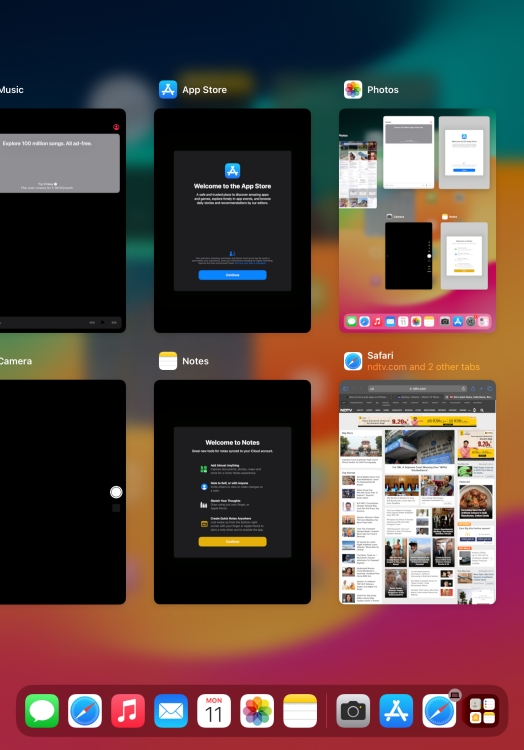This screenshot has width=524, height=750.
Task: Click 'Welcome to the App Store' heading
Action: point(232,186)
